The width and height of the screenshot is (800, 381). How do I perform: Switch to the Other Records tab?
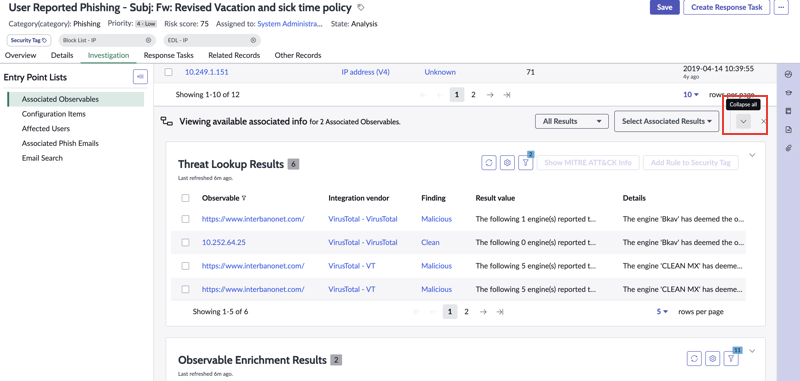tap(298, 55)
